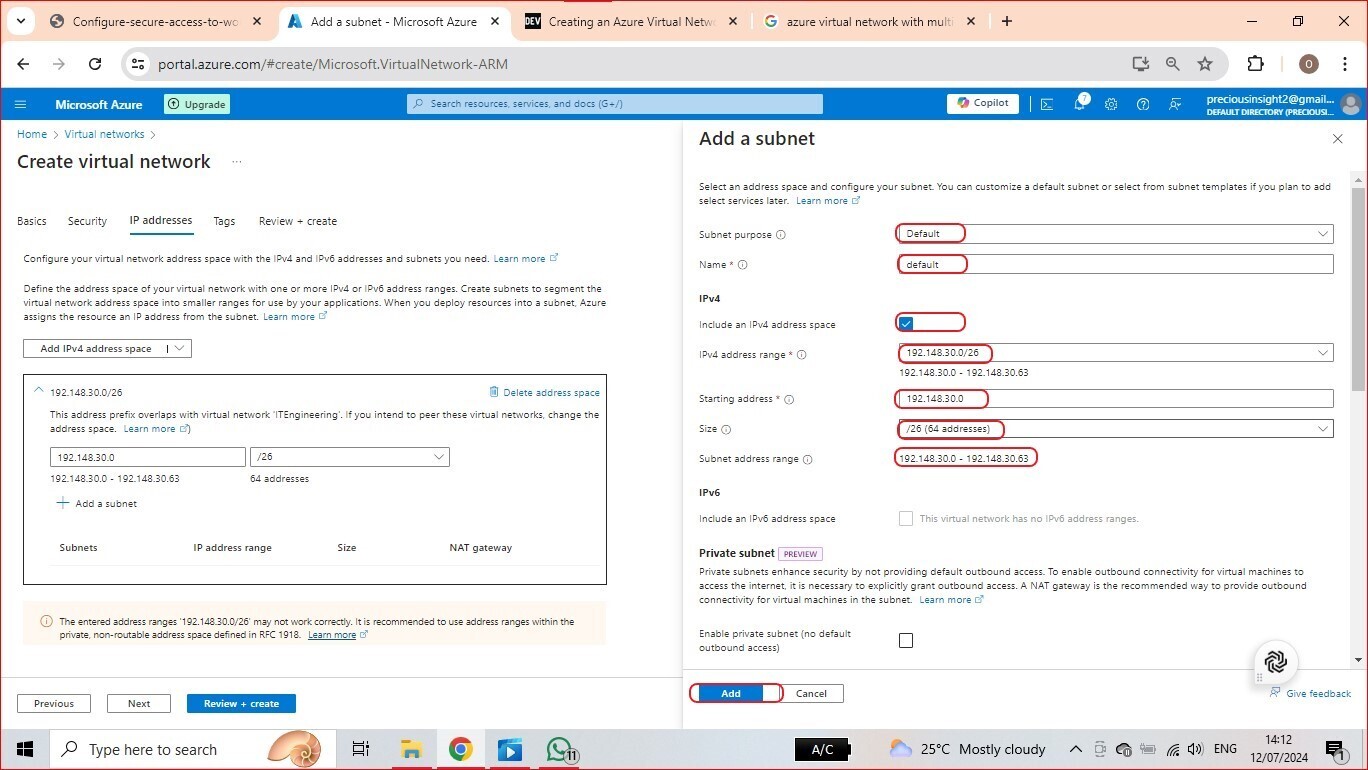The height and width of the screenshot is (770, 1368).
Task: Switch to the Creating an Azure Virtual Network tab
Action: [x=632, y=21]
